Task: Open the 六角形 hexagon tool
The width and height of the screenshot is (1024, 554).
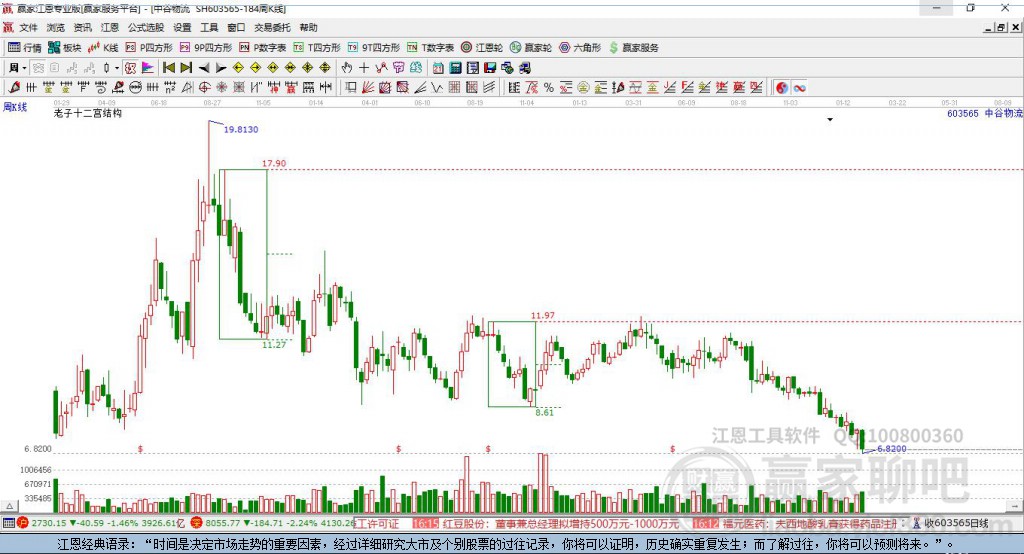Action: pyautogui.click(x=580, y=48)
